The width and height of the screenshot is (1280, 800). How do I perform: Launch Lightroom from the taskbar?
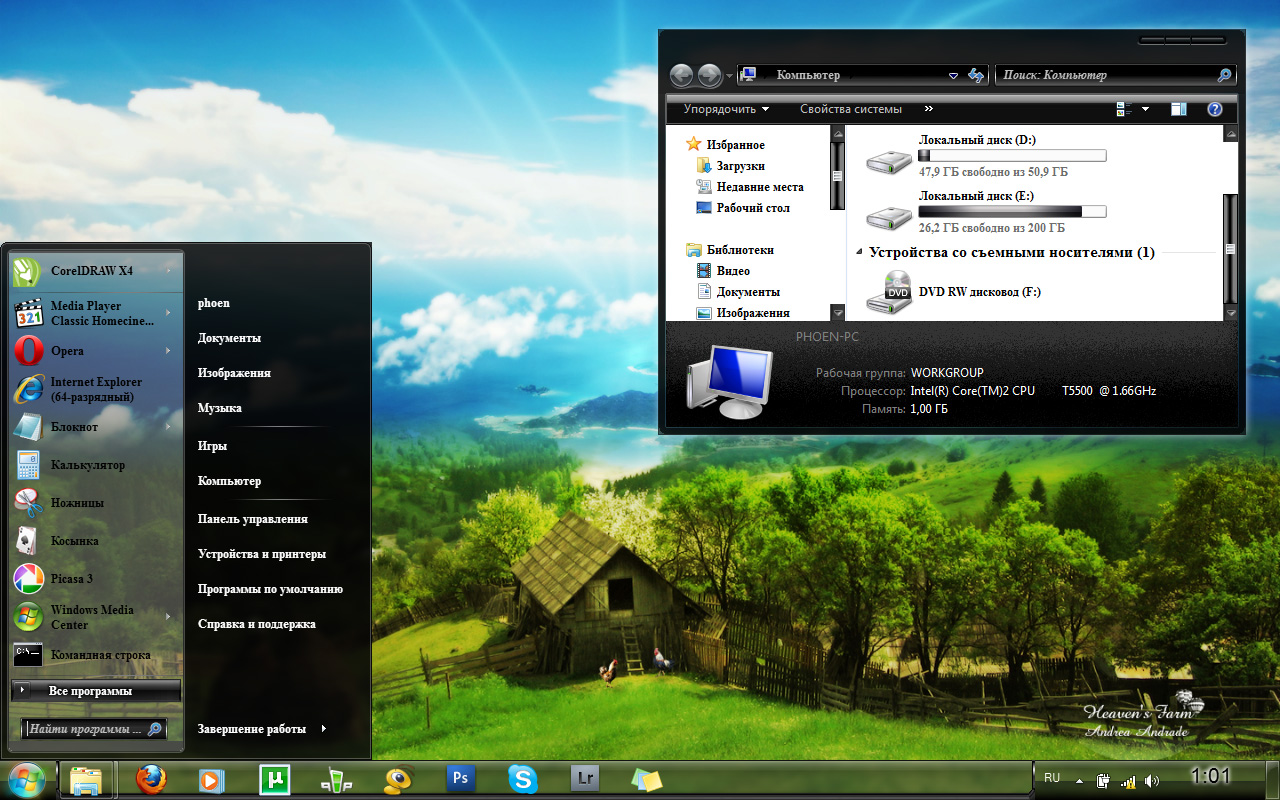(584, 778)
